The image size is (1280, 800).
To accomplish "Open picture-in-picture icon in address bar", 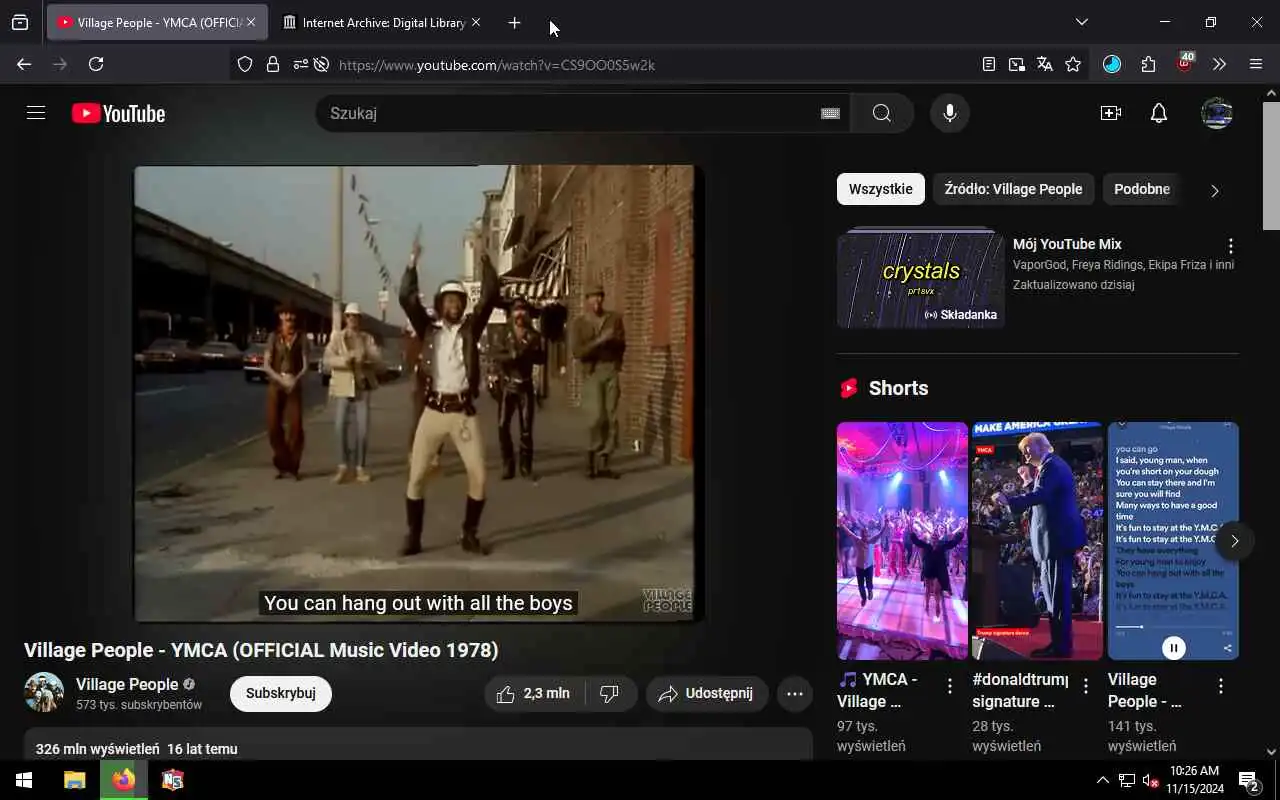I will (x=1017, y=64).
